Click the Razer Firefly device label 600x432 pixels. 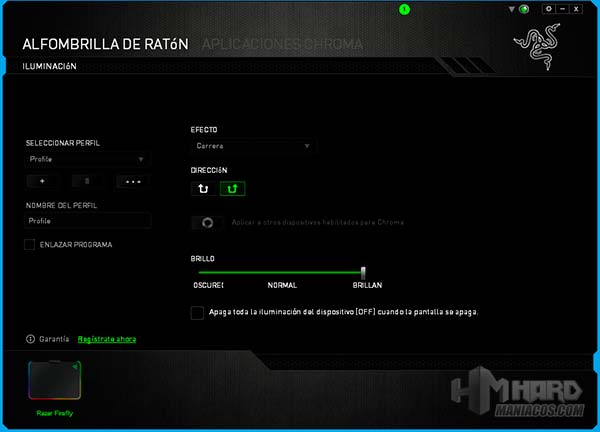(x=54, y=413)
